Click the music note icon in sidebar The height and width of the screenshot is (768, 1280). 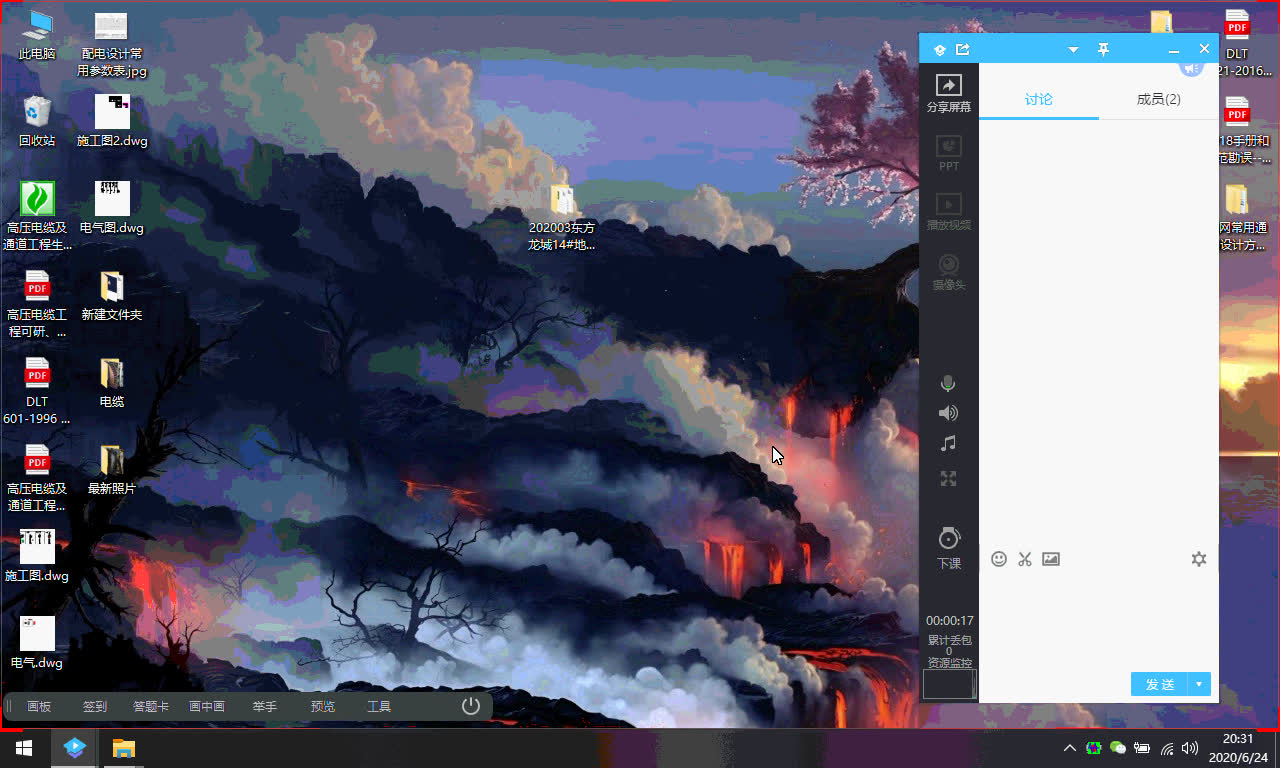click(x=948, y=443)
